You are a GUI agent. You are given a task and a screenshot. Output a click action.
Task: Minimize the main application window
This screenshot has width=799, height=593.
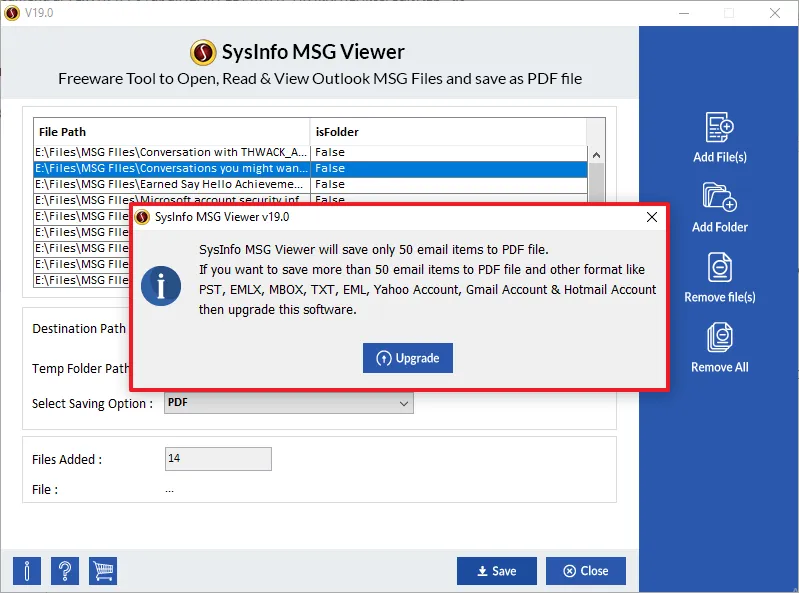coord(684,13)
